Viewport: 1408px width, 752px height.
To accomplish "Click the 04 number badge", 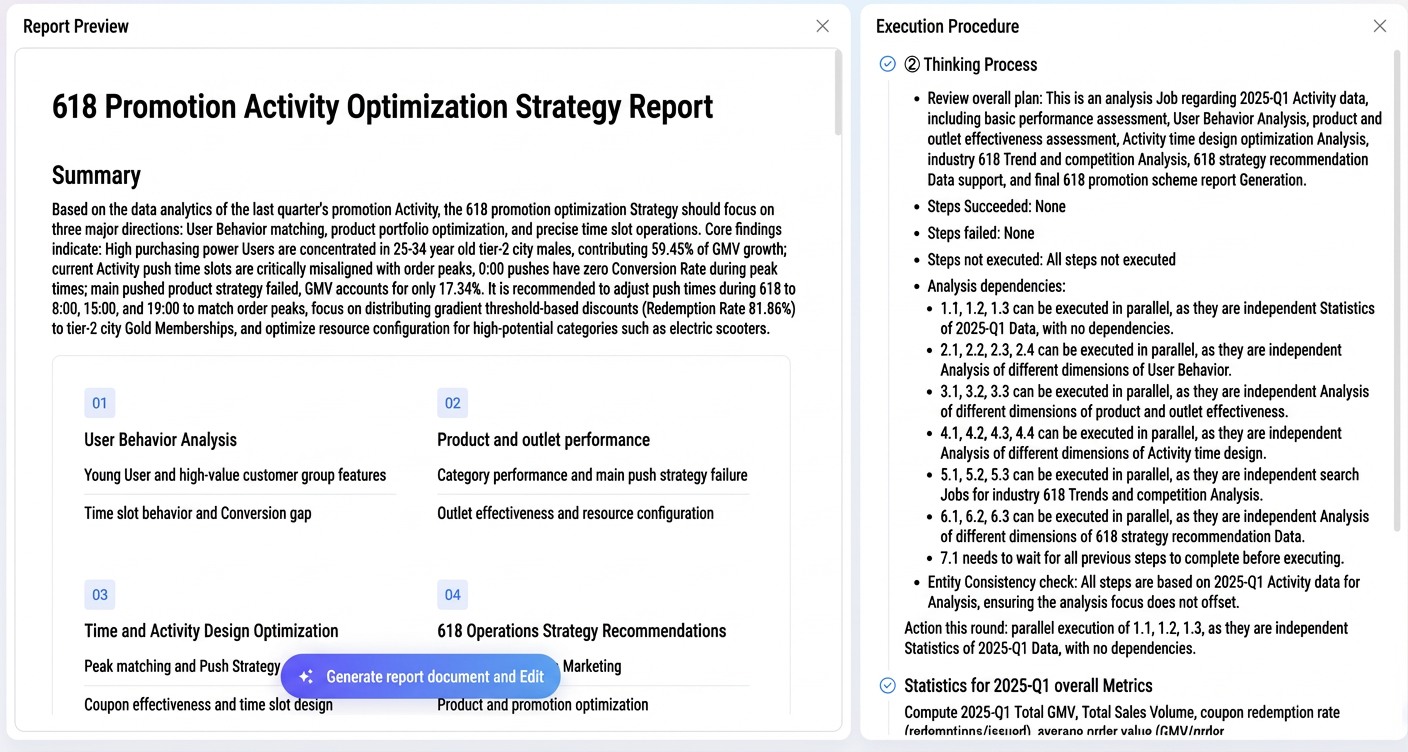I will pos(453,595).
